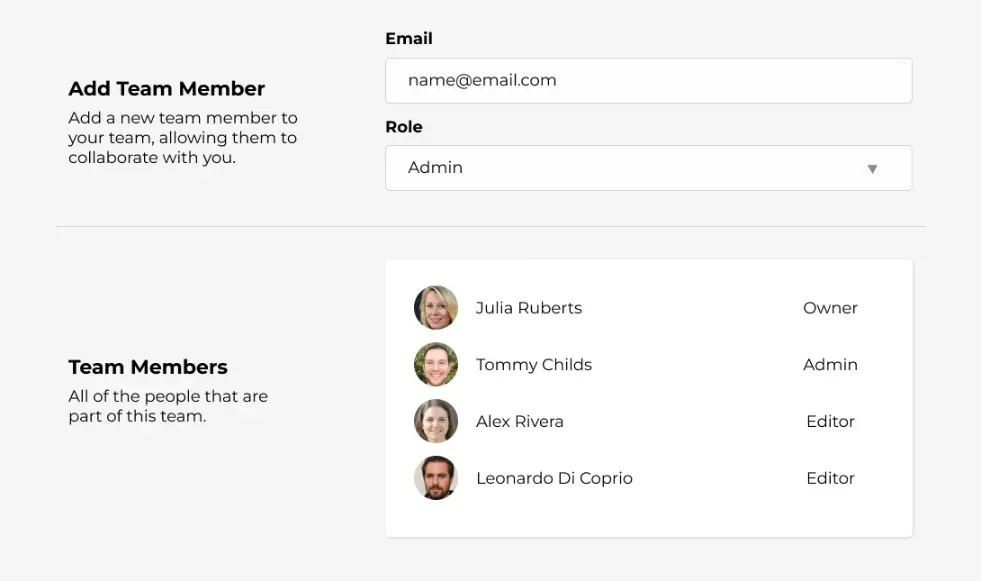Click the Role field label
Viewport: 981px width, 581px height.
404,127
